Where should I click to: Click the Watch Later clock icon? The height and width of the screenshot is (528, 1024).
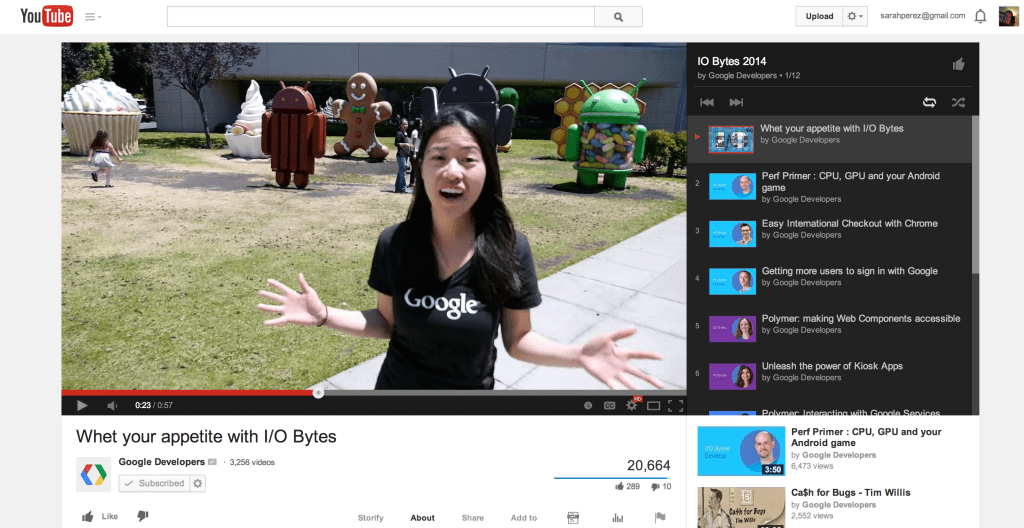click(x=588, y=405)
